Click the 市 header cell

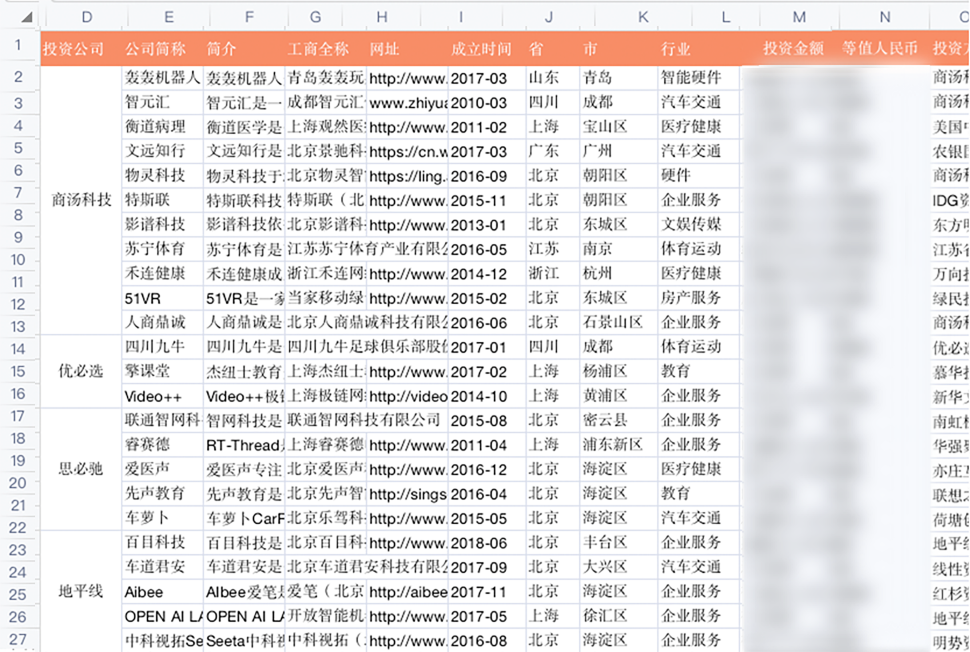(619, 48)
